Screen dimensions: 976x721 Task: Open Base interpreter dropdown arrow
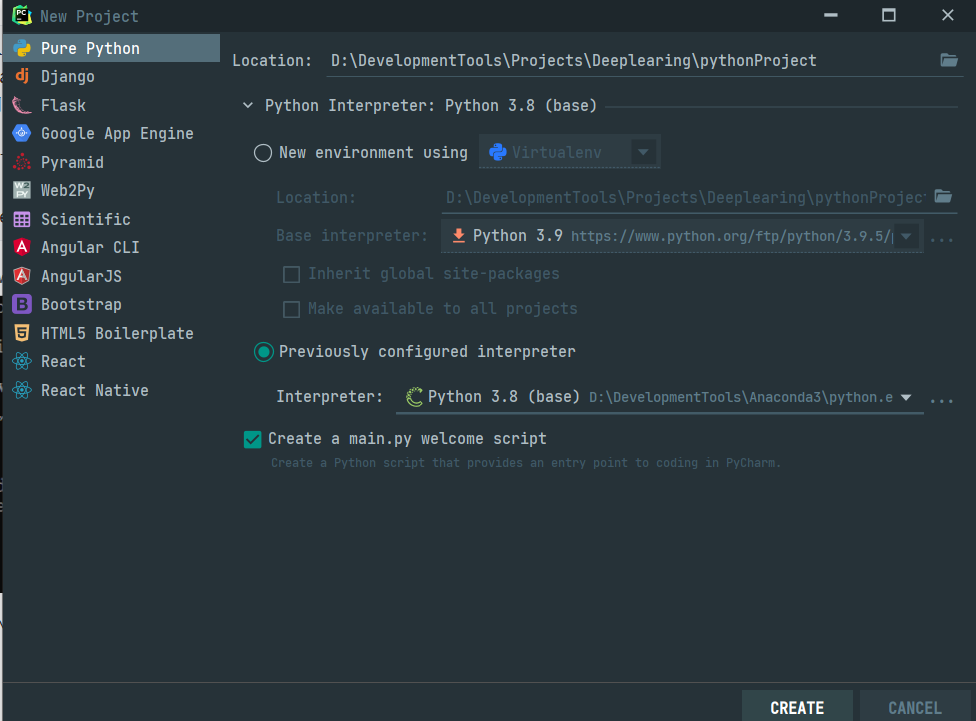tap(906, 236)
